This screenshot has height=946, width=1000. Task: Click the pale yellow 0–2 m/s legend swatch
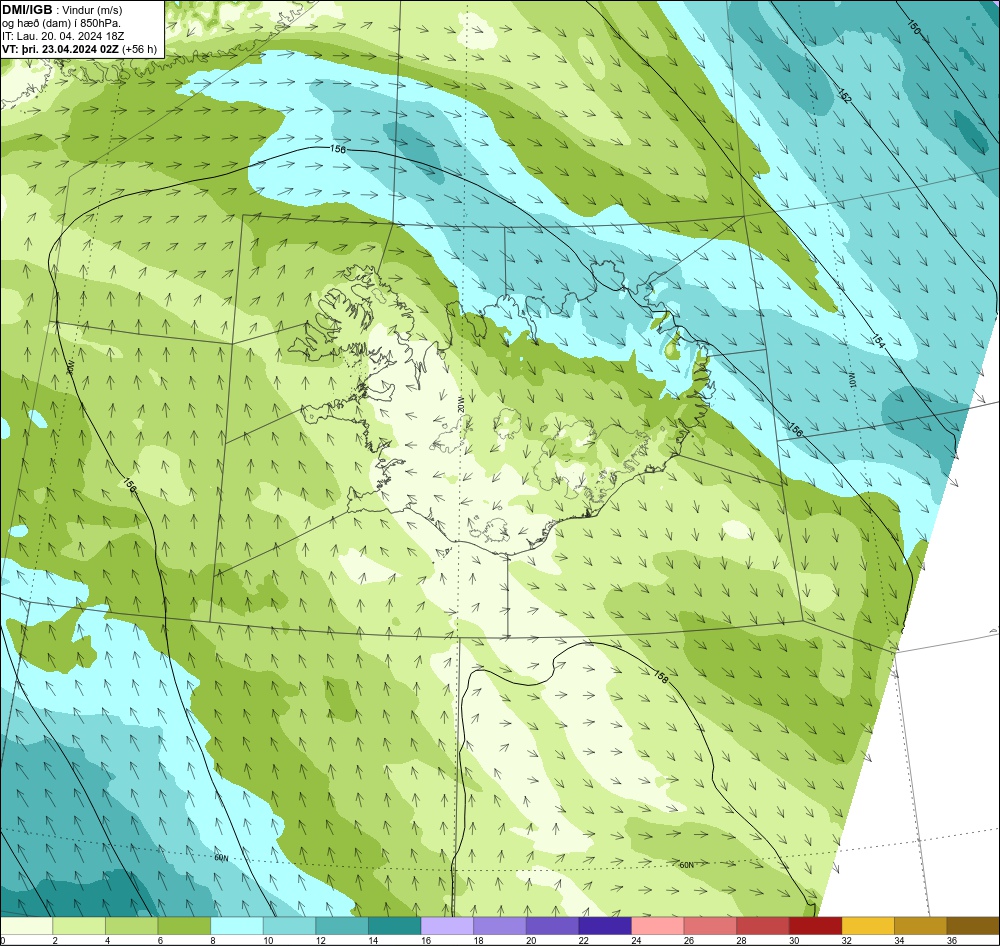click(x=26, y=926)
